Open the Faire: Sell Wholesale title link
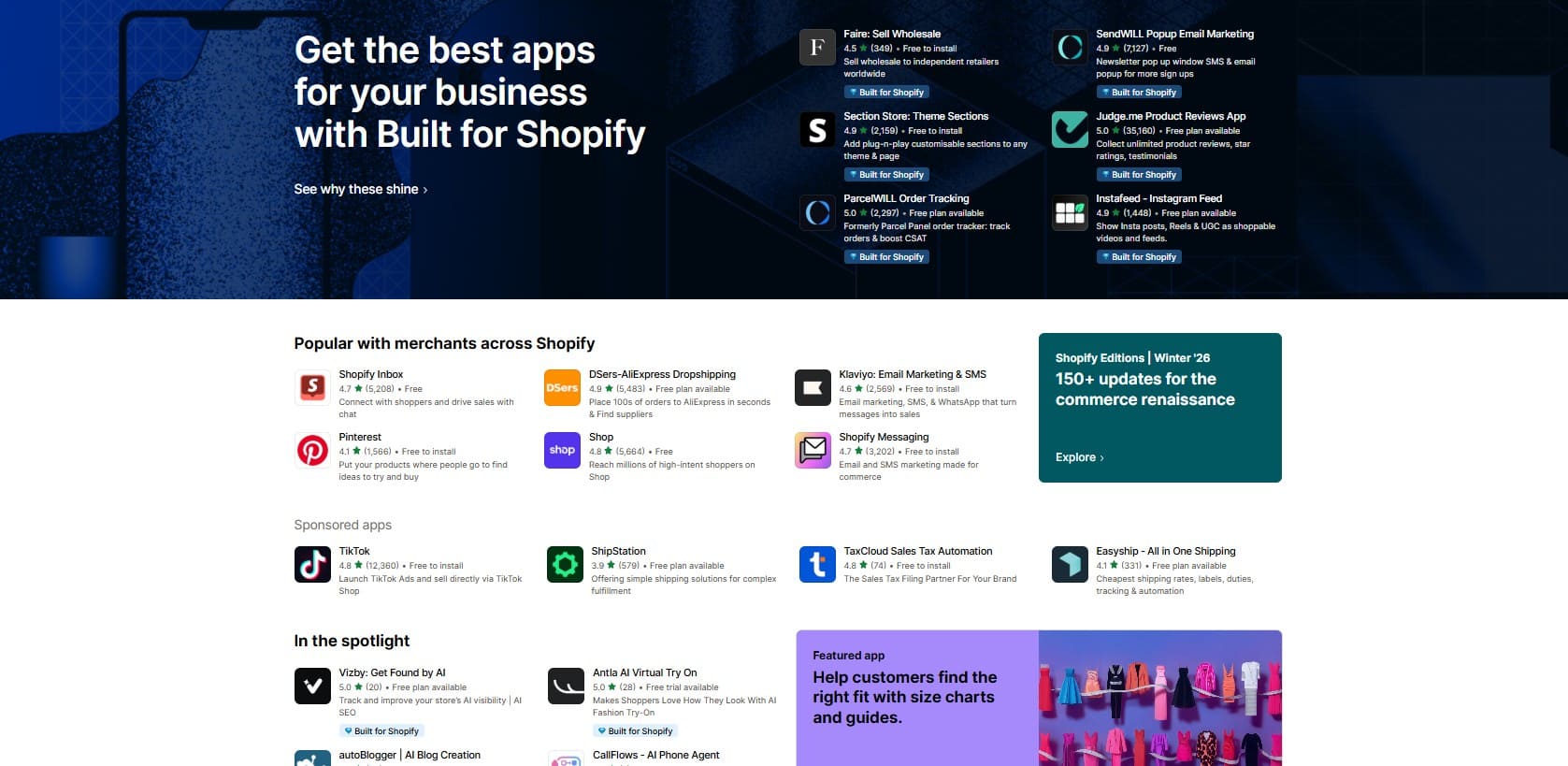 pos(892,34)
